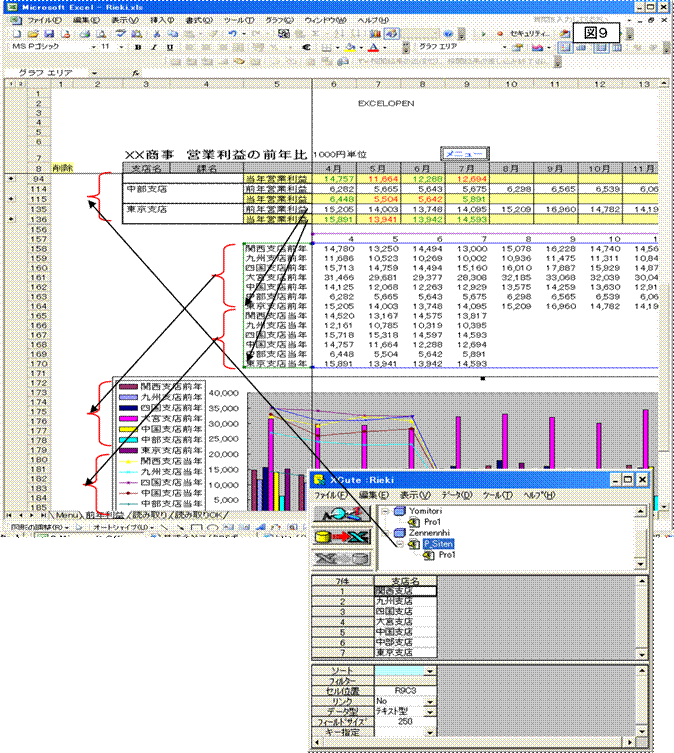Image resolution: width=674 pixels, height=753 pixels.
Task: Expand outline group at row 115
Action: 11,199
